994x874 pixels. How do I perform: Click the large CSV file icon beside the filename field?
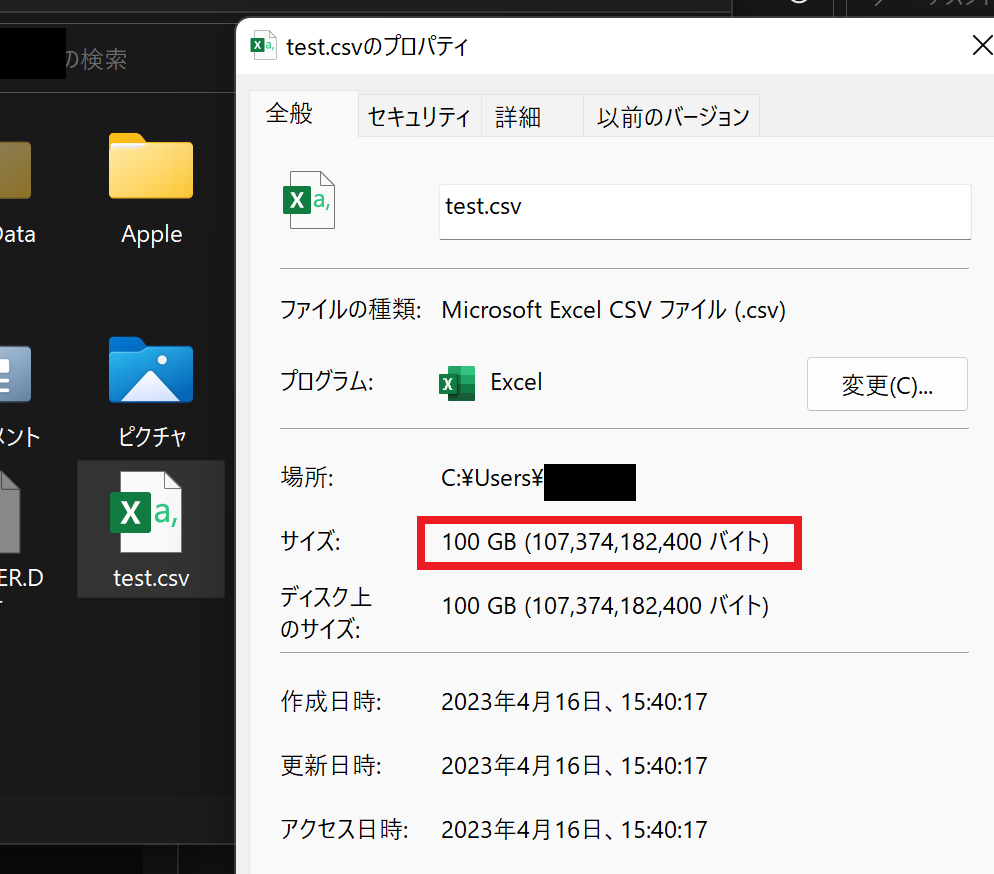pyautogui.click(x=309, y=200)
